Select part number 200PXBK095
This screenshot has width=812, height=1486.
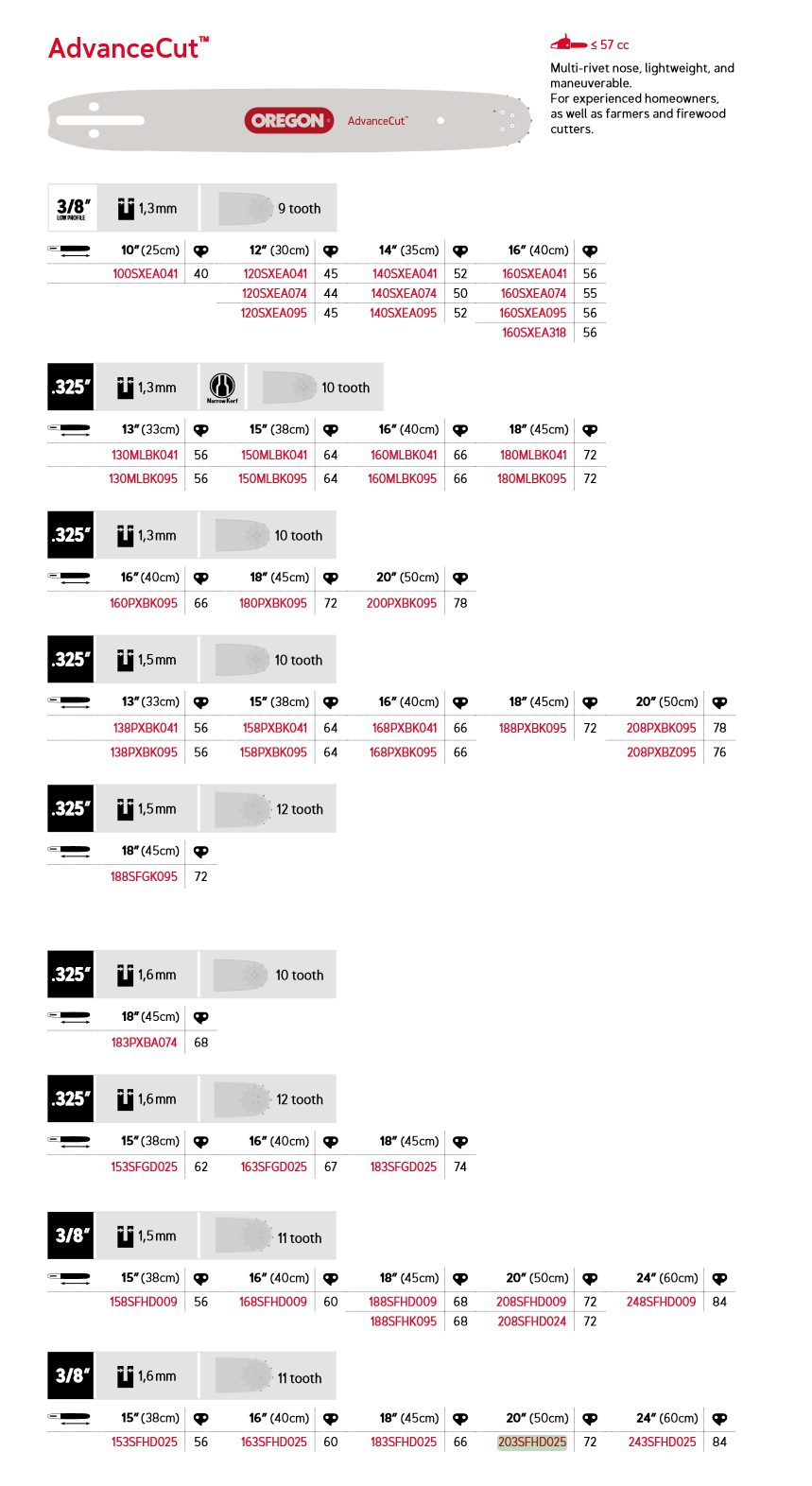tap(402, 603)
